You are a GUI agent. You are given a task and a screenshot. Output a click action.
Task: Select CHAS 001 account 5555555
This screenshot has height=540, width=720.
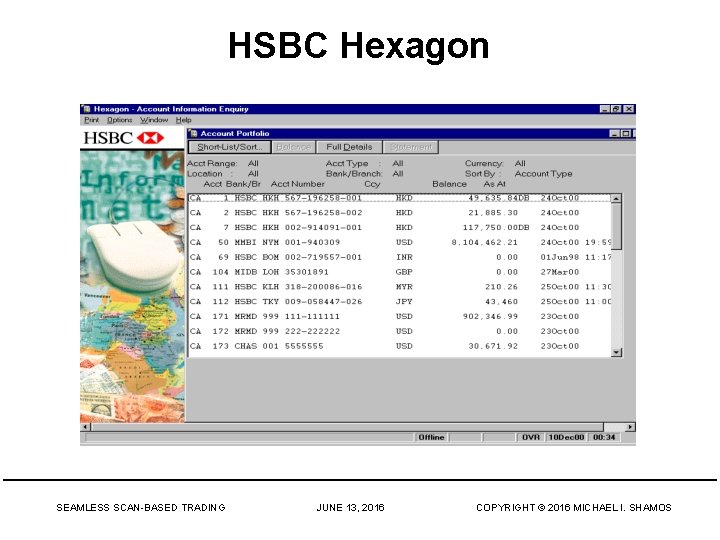(400, 346)
